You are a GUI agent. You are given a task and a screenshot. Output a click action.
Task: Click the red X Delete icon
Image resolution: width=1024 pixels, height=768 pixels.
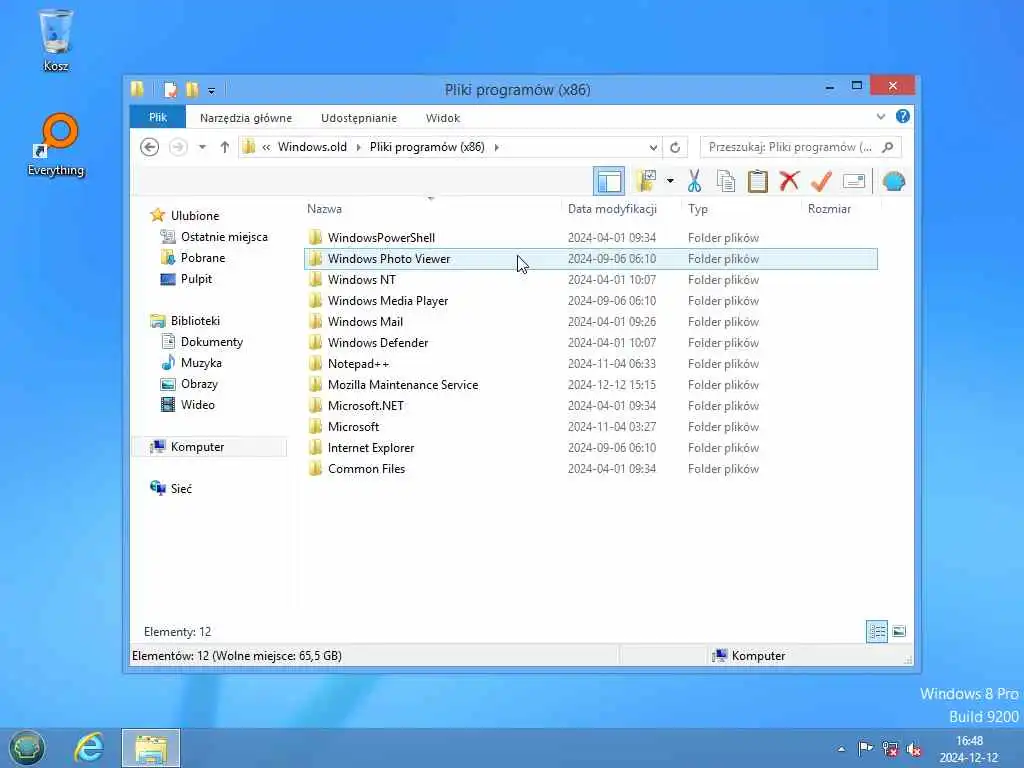pos(789,181)
